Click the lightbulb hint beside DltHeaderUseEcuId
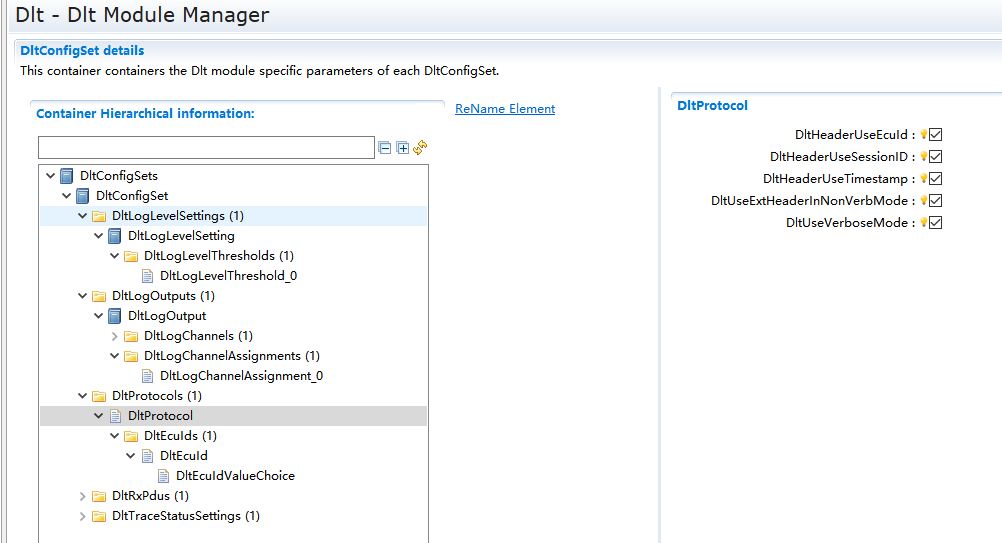The image size is (1002, 543). 923,135
